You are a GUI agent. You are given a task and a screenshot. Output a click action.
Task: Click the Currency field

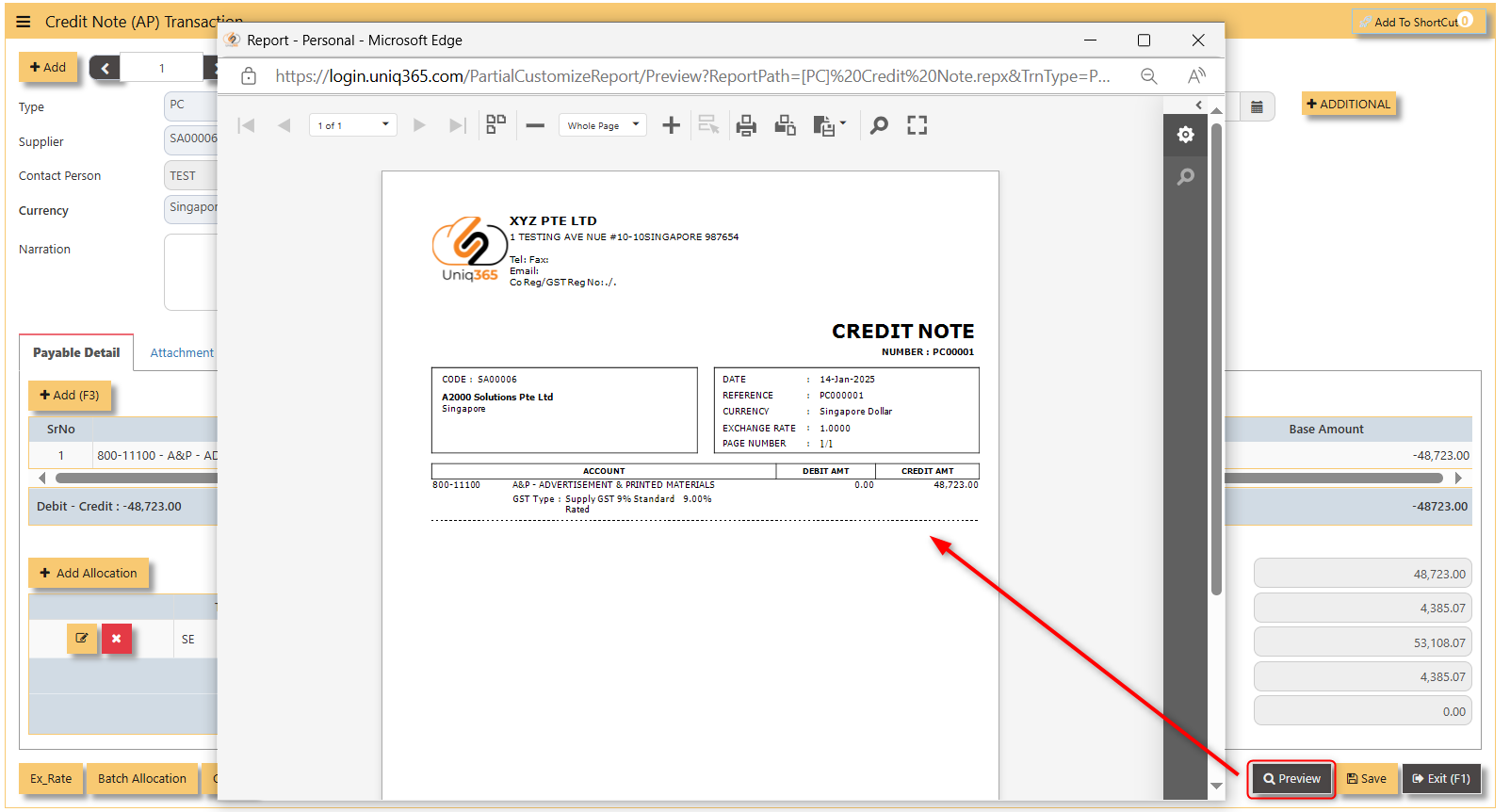191,208
